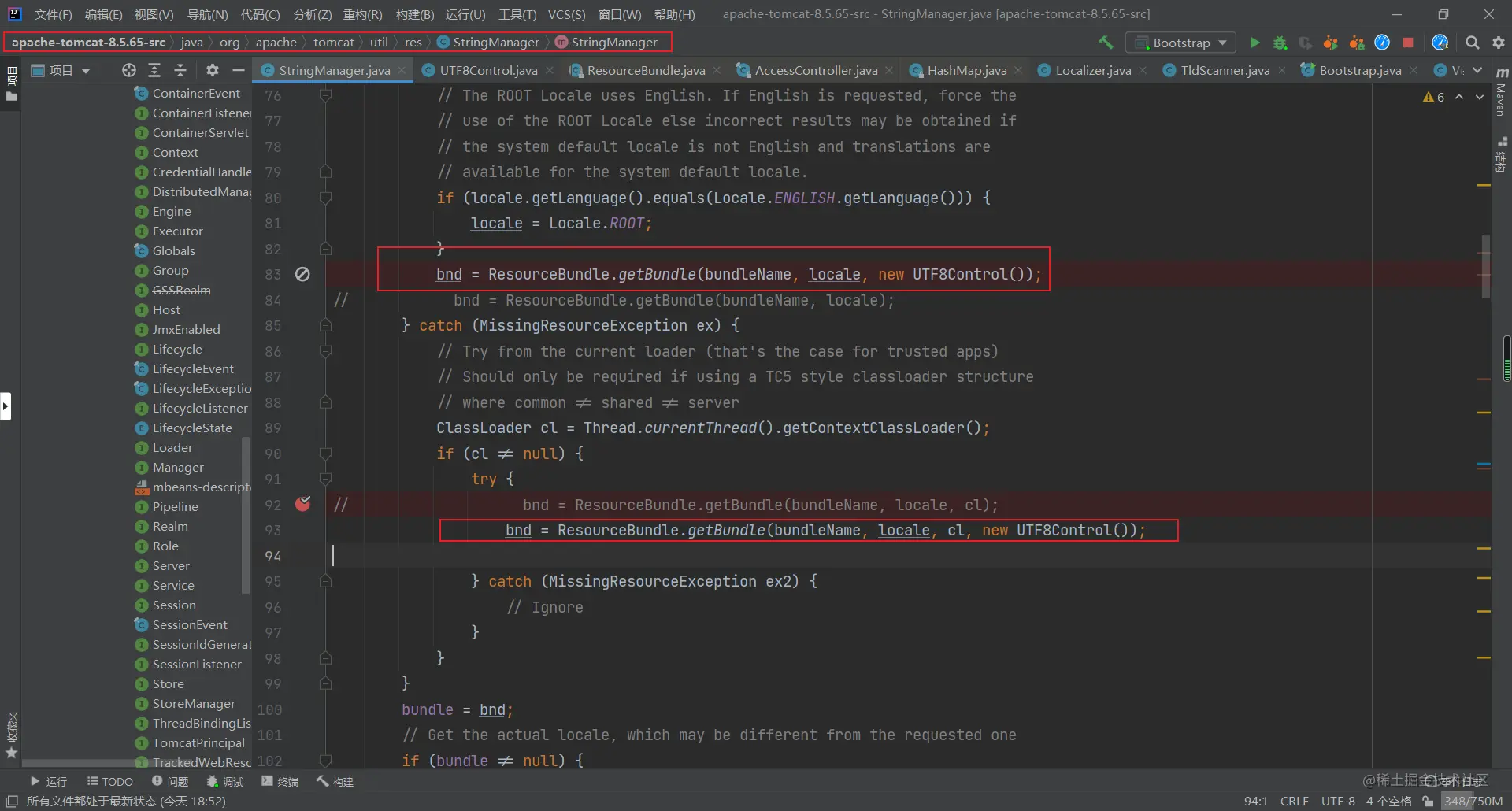Screen dimensions: 1512x811
Task: Fold the comment block at line 76
Action: [325, 95]
